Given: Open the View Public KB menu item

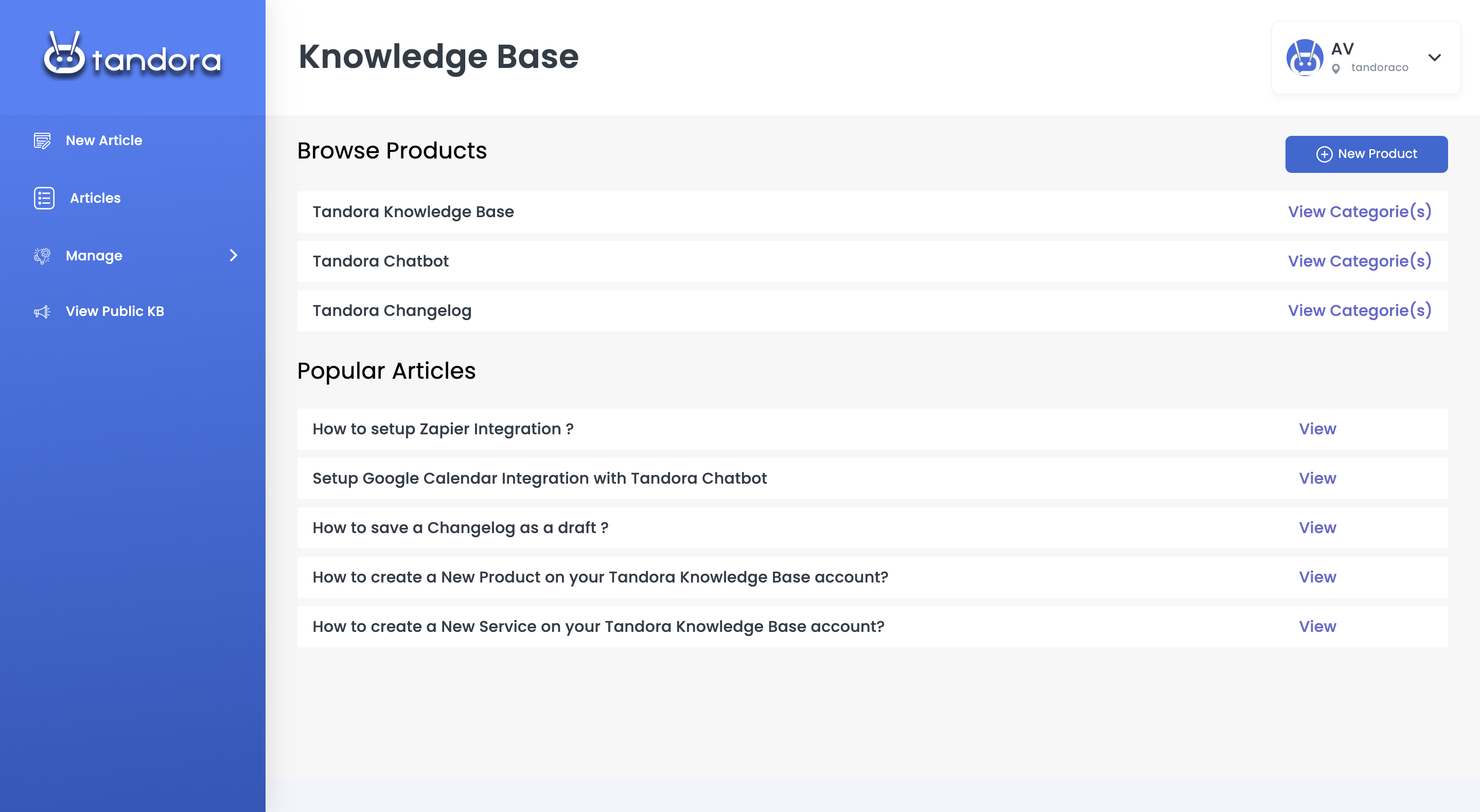Looking at the screenshot, I should (x=115, y=311).
